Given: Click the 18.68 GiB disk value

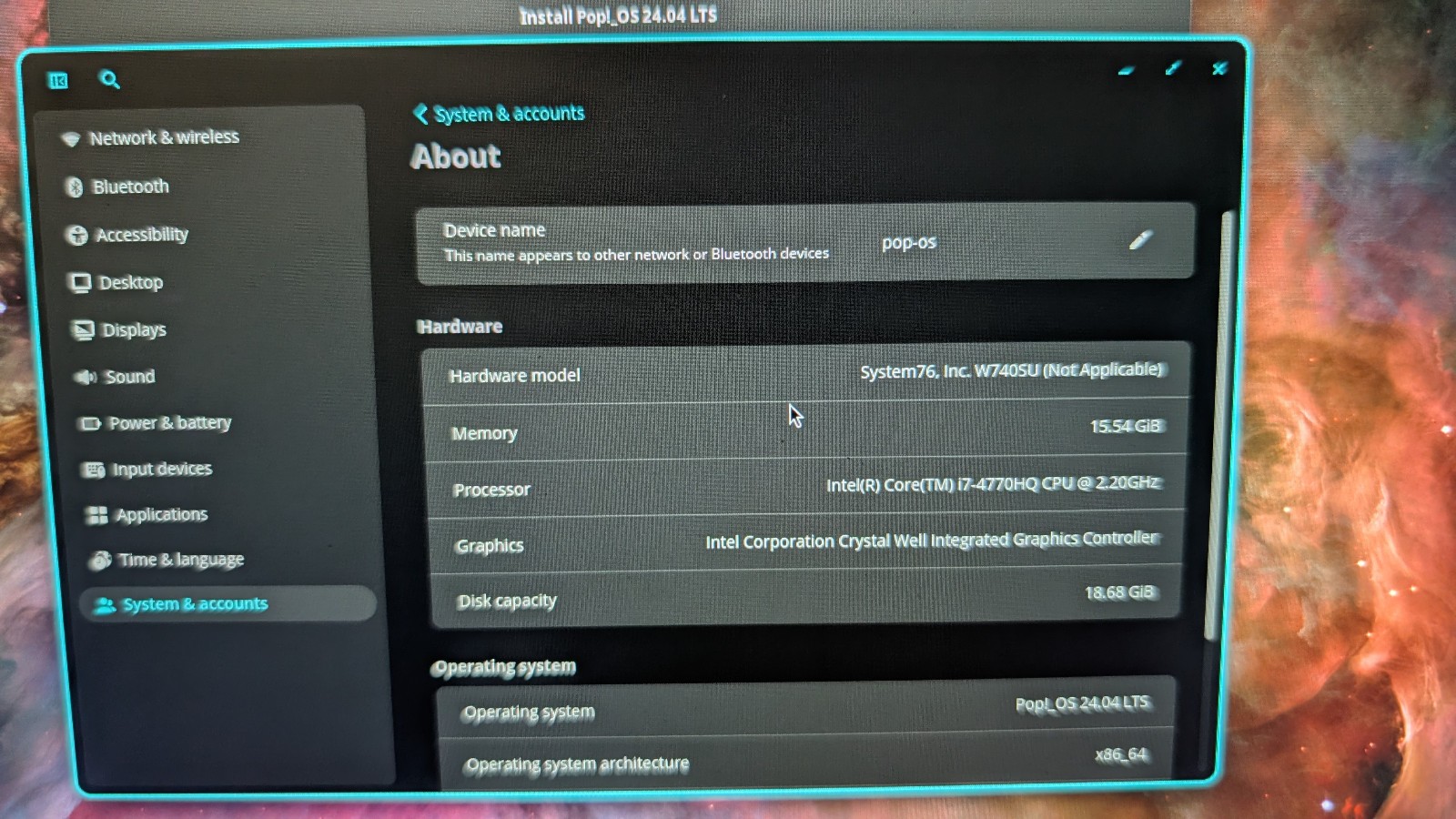Looking at the screenshot, I should coord(1119,592).
